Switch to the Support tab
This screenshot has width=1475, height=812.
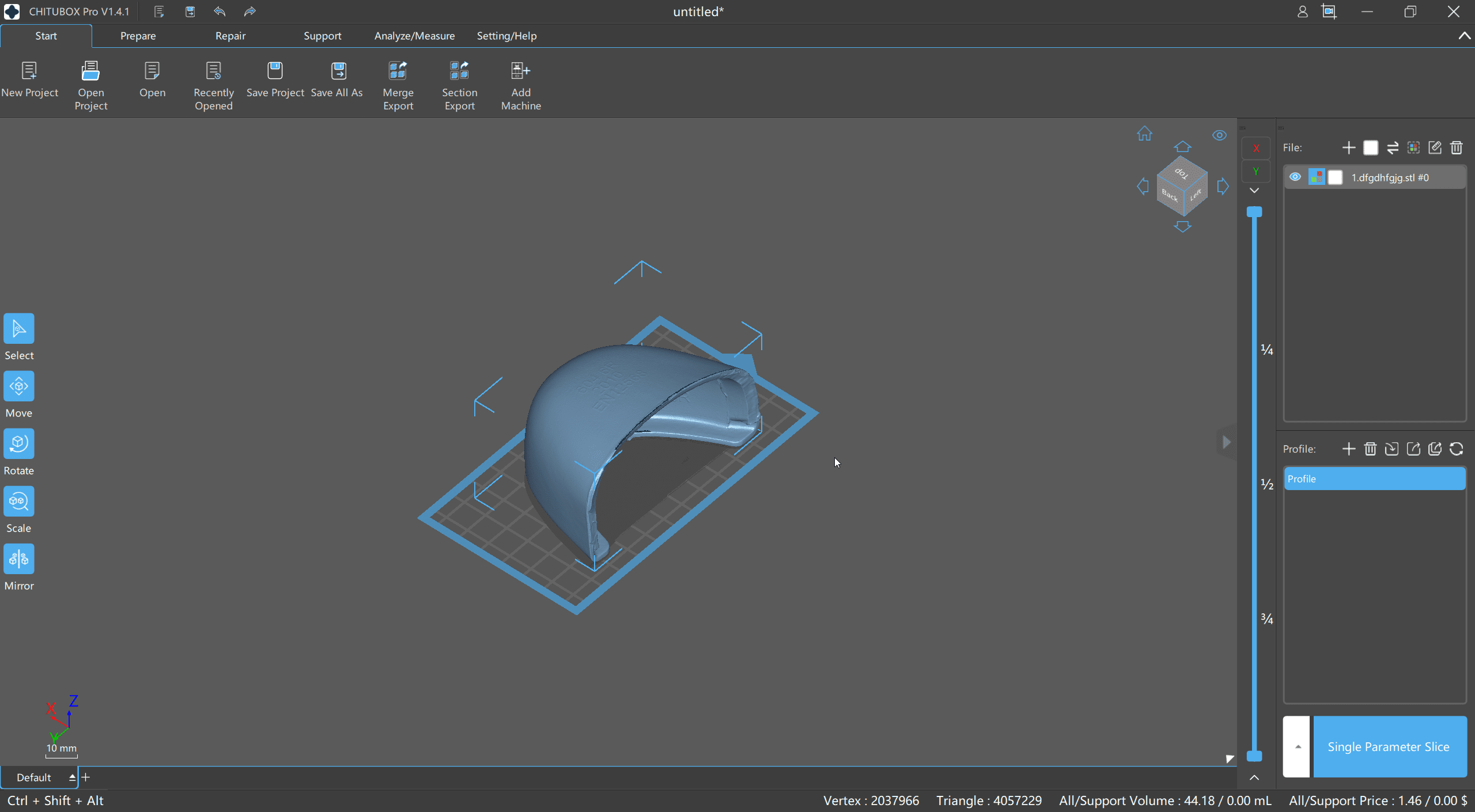click(322, 36)
